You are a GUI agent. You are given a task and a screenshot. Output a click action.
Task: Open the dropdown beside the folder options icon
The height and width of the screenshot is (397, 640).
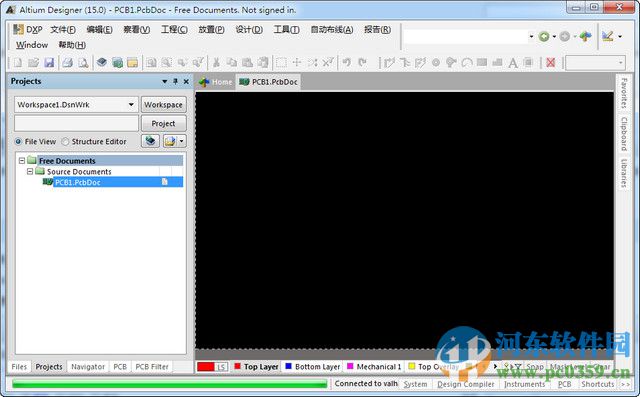181,141
